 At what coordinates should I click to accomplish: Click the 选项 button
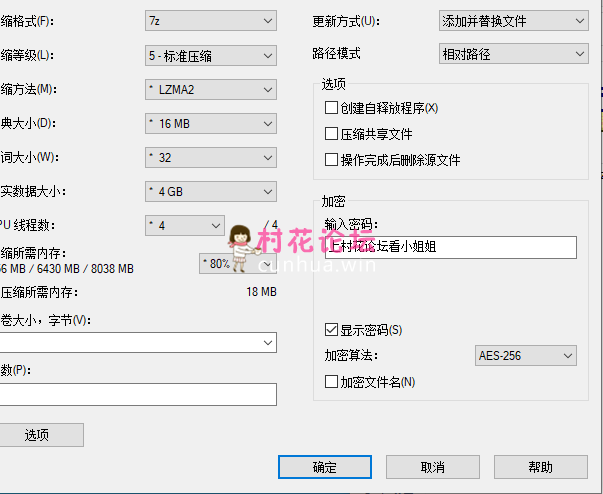37,435
